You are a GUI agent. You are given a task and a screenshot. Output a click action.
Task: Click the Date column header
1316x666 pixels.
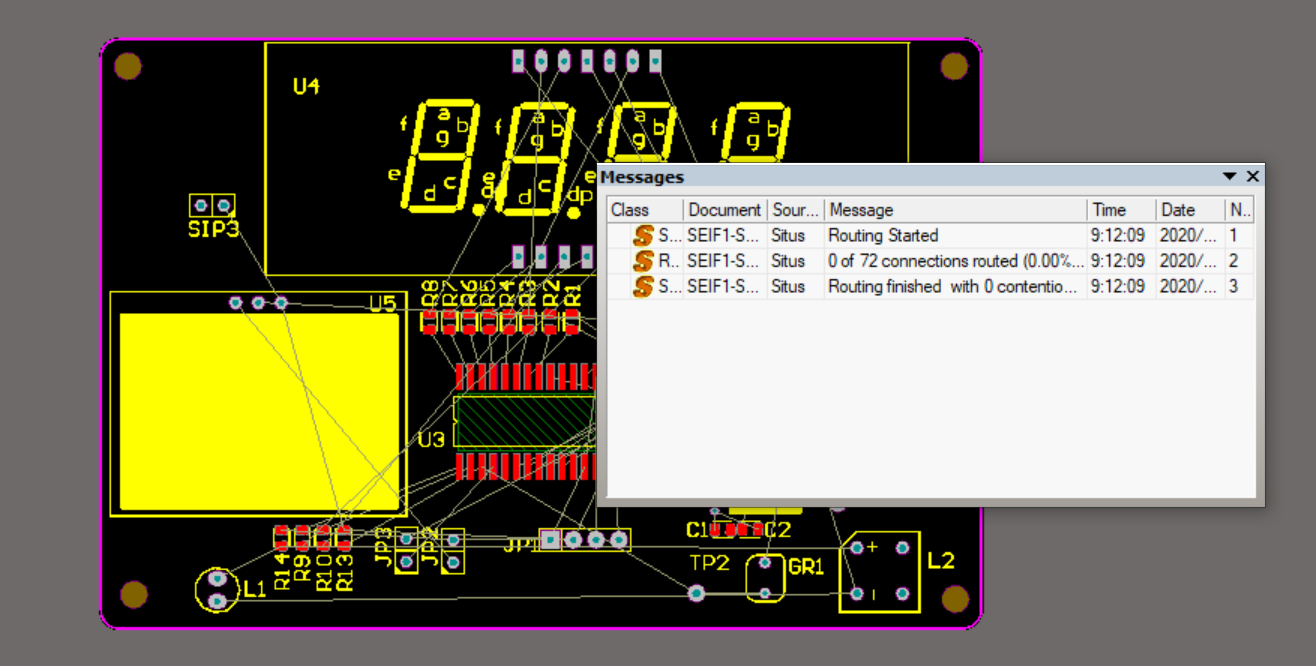click(x=1190, y=210)
